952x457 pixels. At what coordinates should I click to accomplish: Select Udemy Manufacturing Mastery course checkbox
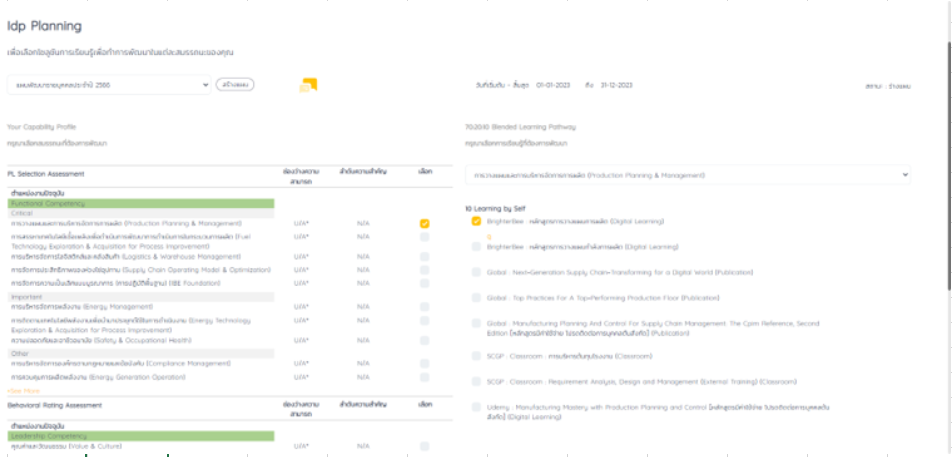[477, 407]
